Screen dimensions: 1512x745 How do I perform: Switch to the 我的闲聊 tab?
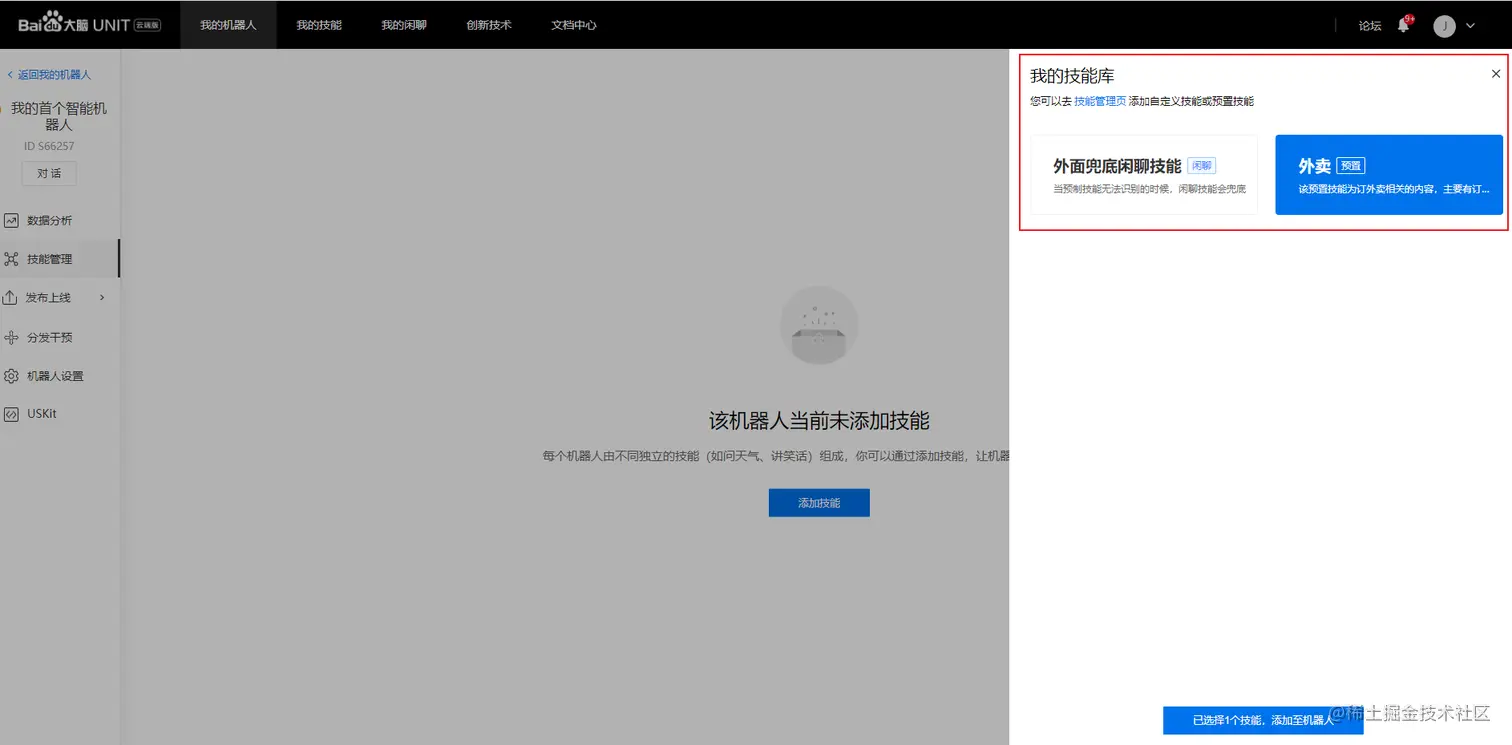[404, 25]
